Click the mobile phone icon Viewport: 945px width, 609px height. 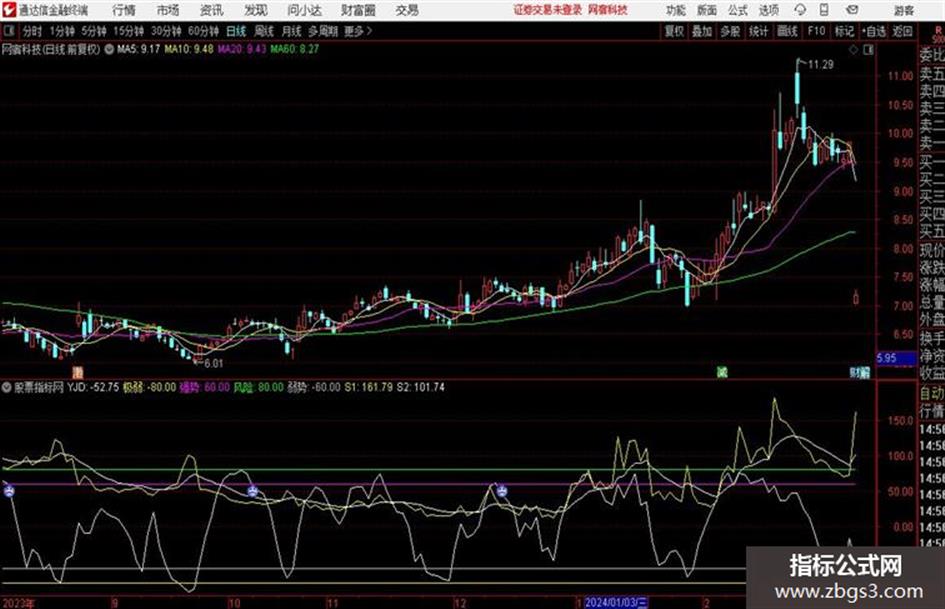pos(824,10)
